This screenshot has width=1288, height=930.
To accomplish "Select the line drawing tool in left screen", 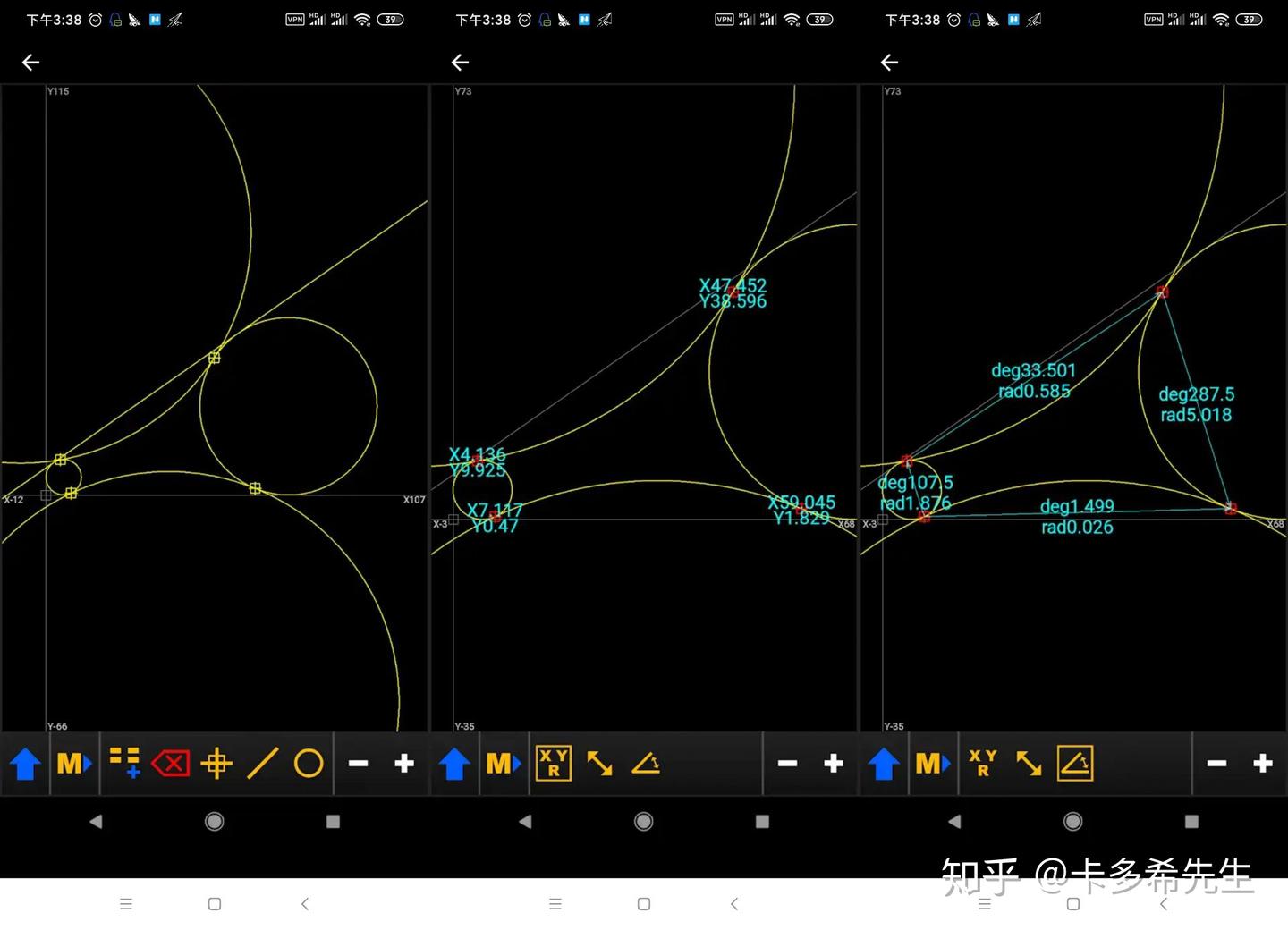I will tap(262, 764).
